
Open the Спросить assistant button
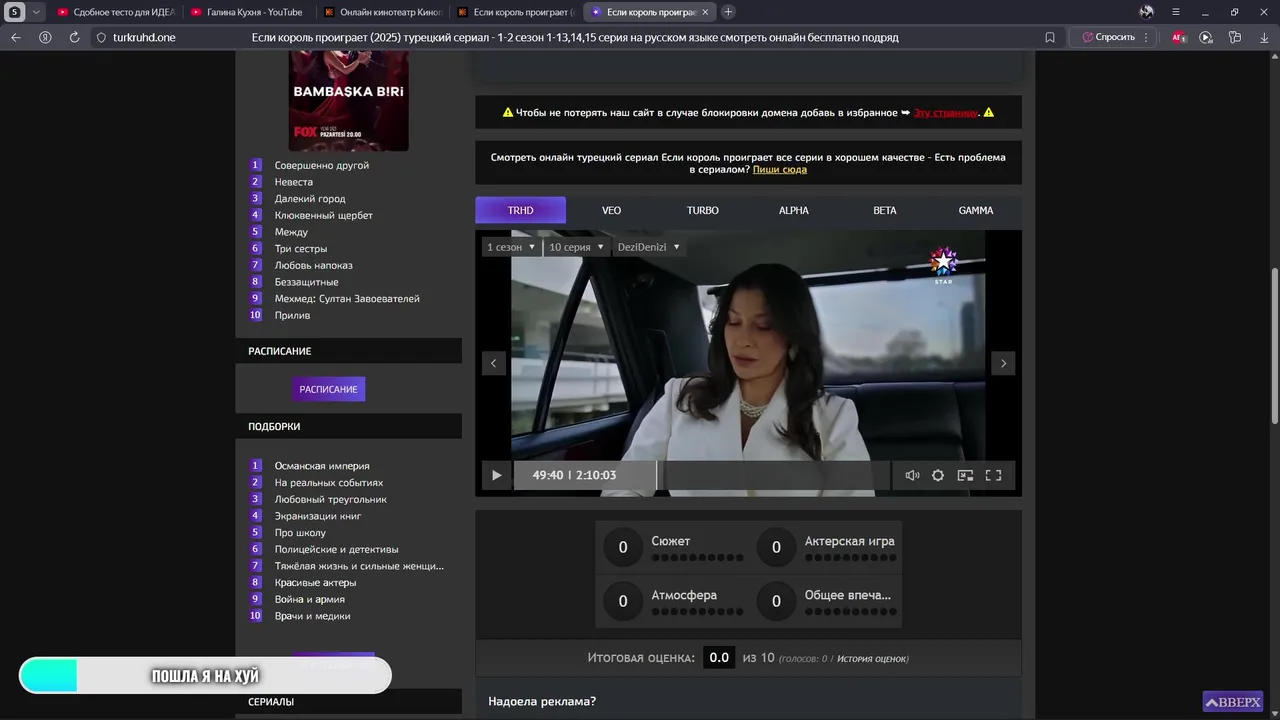(1108, 37)
